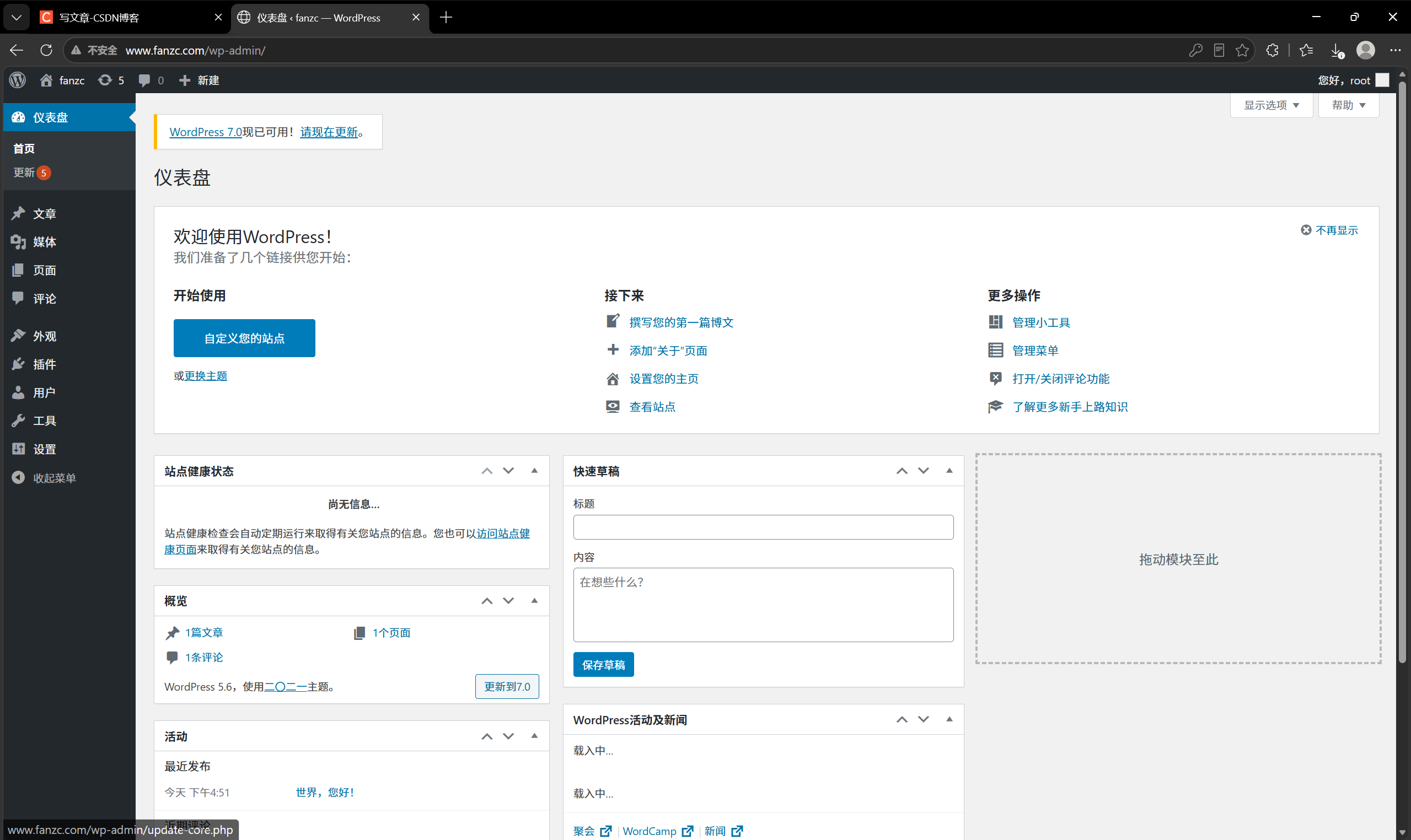Collapse the 活动 widget
Screen dimensions: 1411x840
534,736
